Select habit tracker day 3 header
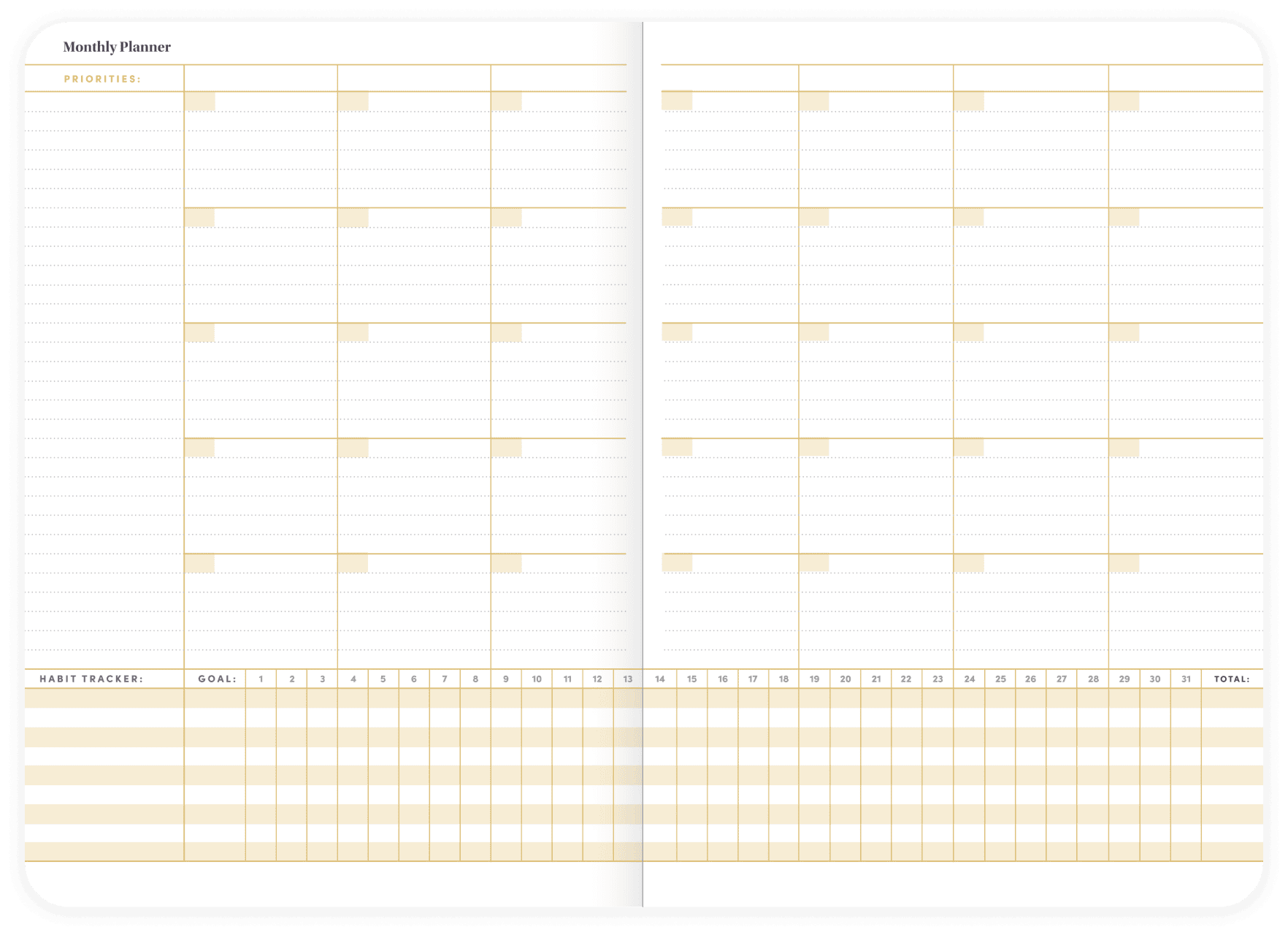The height and width of the screenshot is (935, 1288). (x=323, y=679)
